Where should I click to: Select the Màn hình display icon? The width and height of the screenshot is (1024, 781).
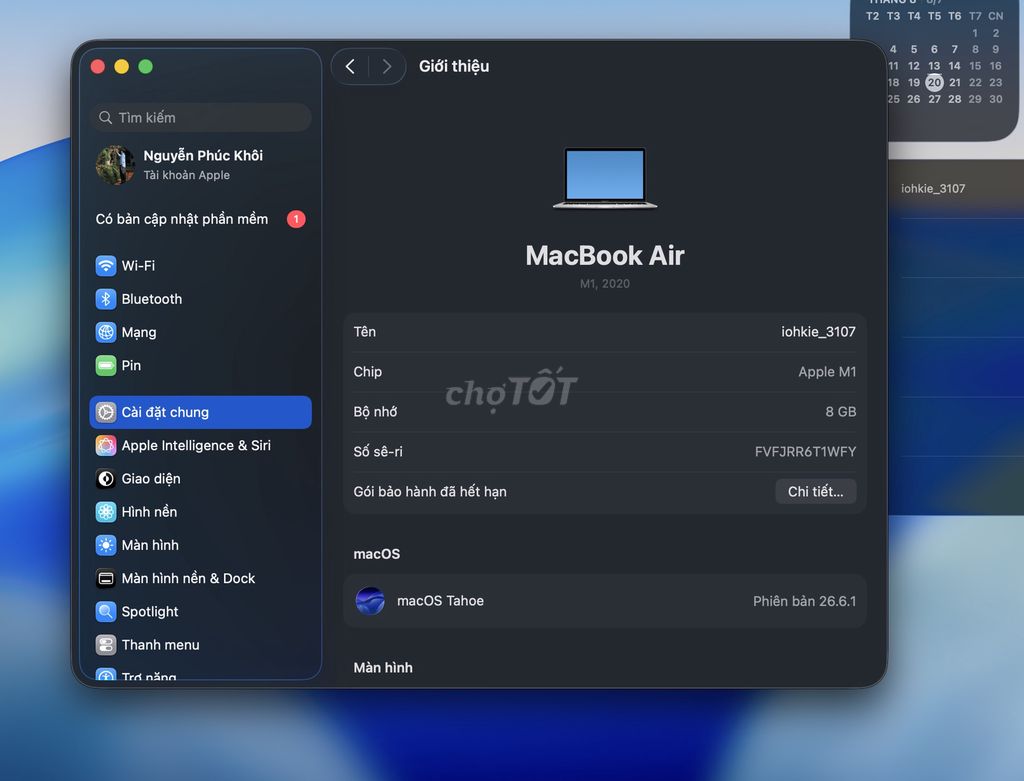(106, 545)
